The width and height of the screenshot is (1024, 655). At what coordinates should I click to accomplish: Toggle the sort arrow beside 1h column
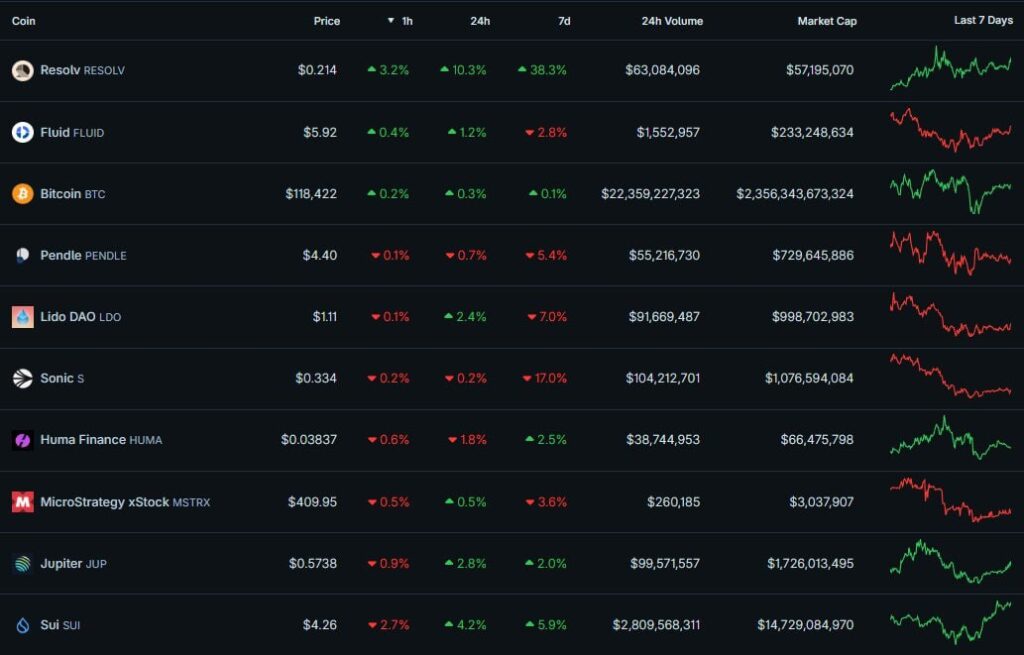390,20
